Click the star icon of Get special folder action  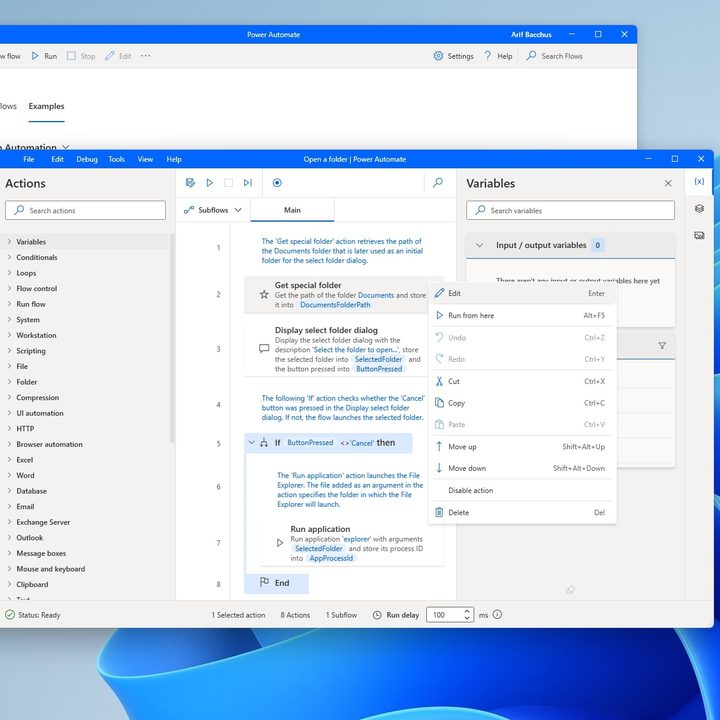[x=264, y=294]
